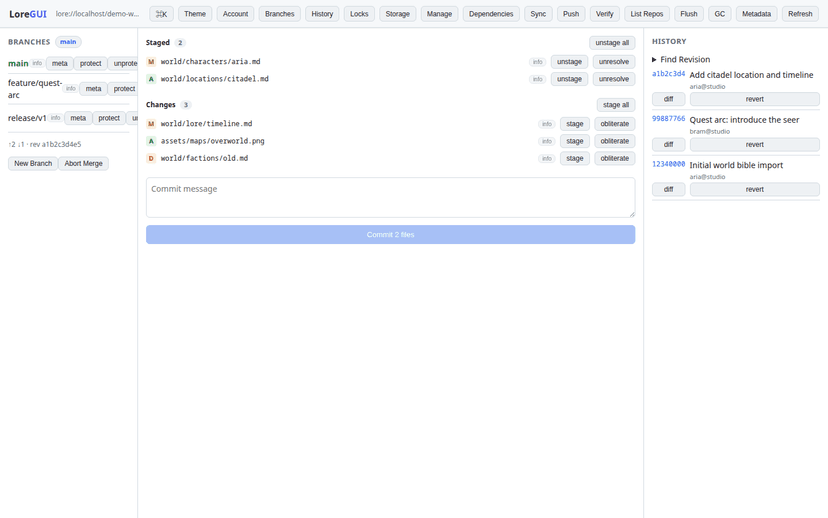
Task: Click the New Branch button
Action: pos(33,164)
